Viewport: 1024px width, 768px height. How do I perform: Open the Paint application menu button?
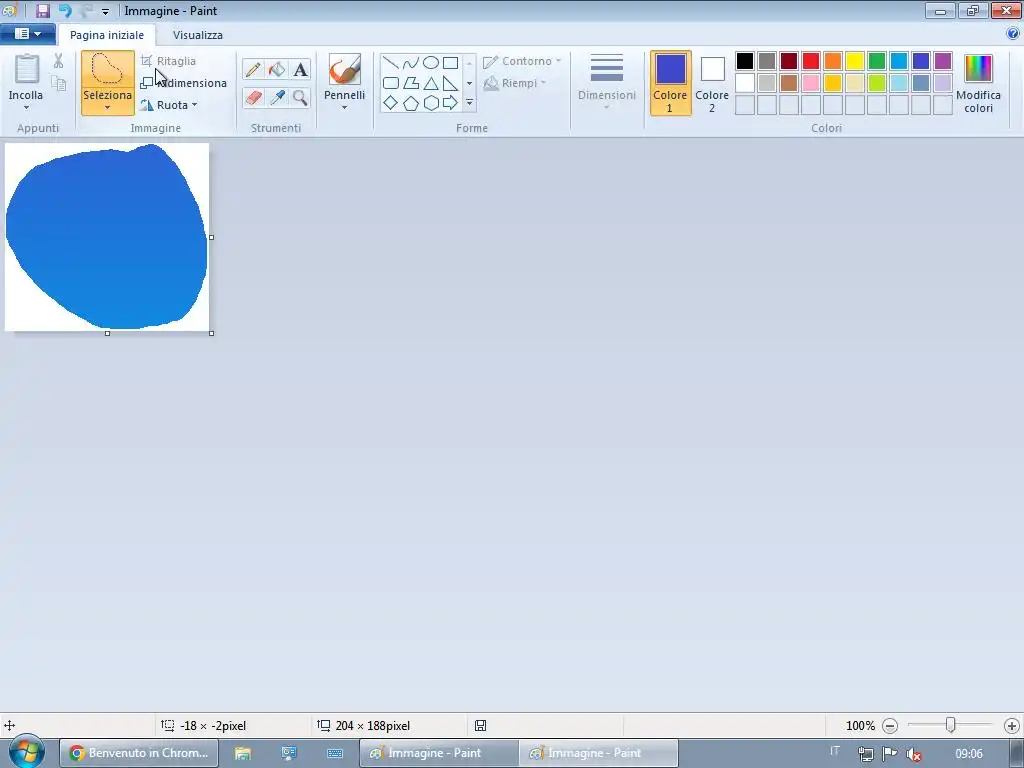click(x=27, y=34)
